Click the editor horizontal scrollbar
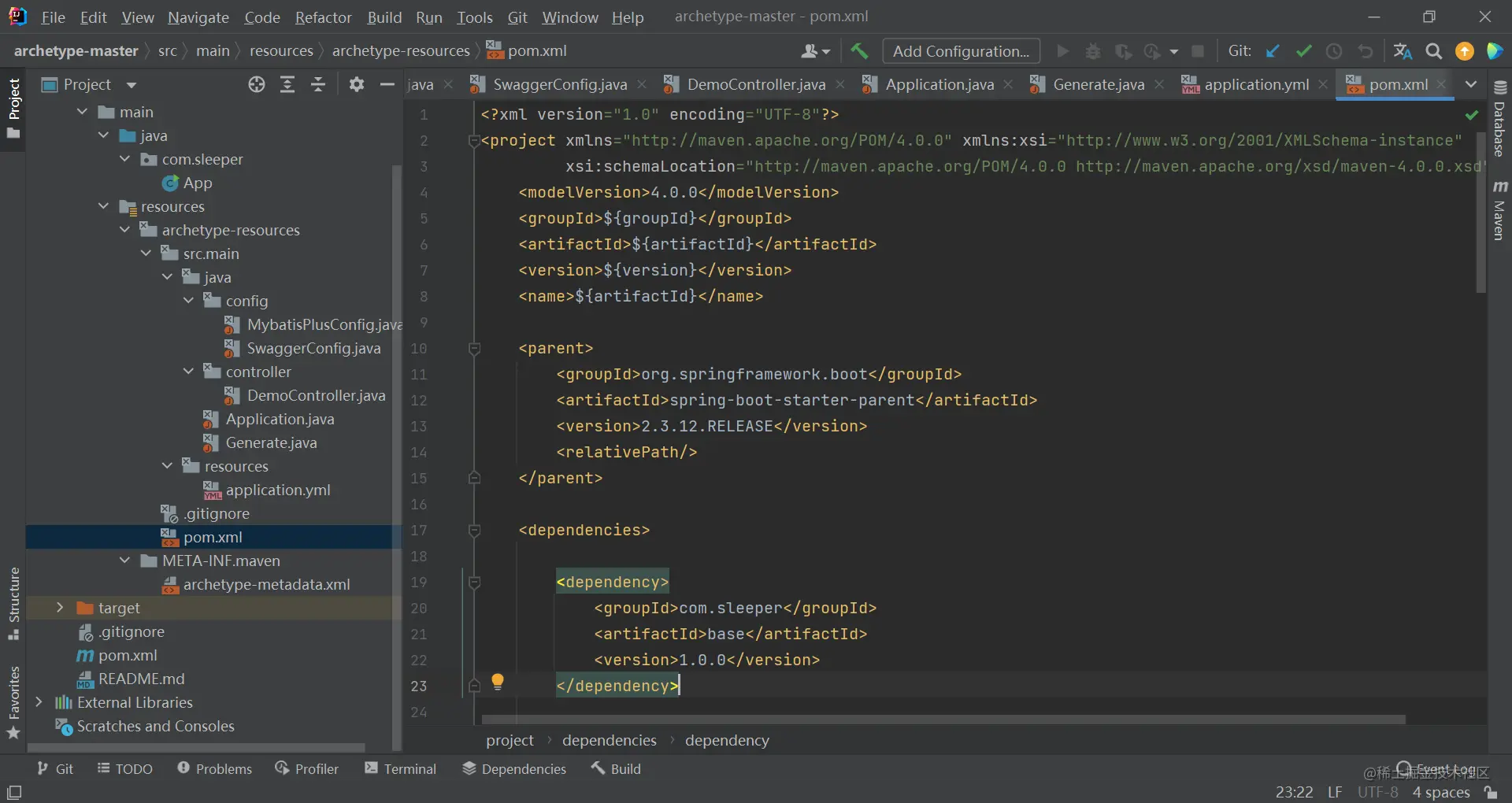 (943, 720)
